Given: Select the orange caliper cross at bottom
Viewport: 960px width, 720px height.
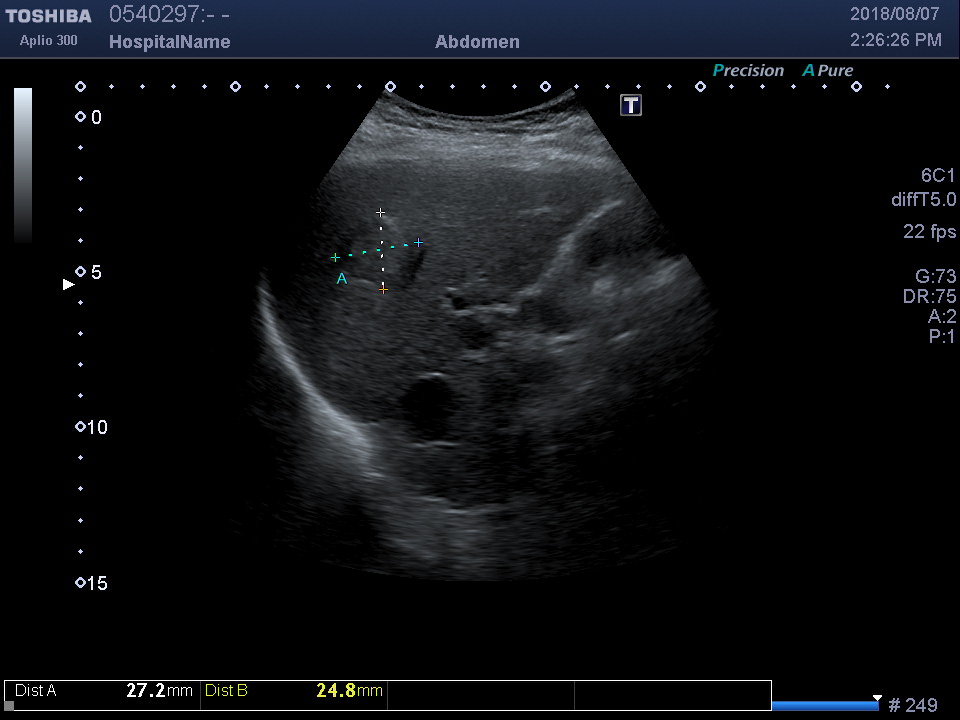Looking at the screenshot, I should point(383,289).
